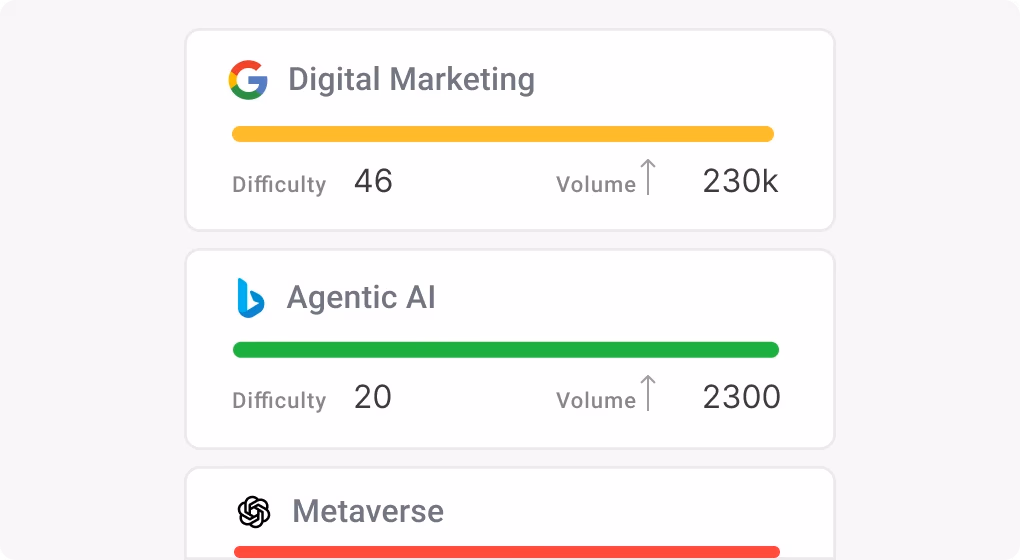Click the red Metaverse difficulty bar
Screen dimensions: 1020x560
pos(506,552)
